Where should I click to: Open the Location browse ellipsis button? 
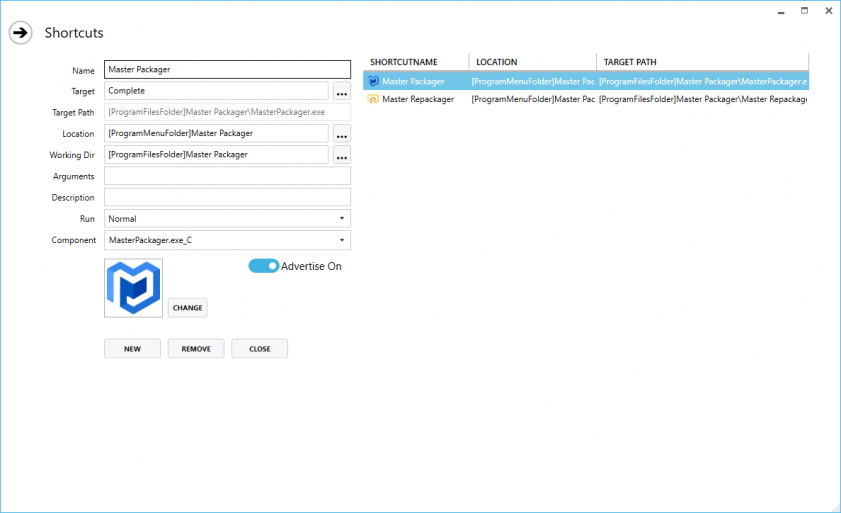pyautogui.click(x=342, y=134)
